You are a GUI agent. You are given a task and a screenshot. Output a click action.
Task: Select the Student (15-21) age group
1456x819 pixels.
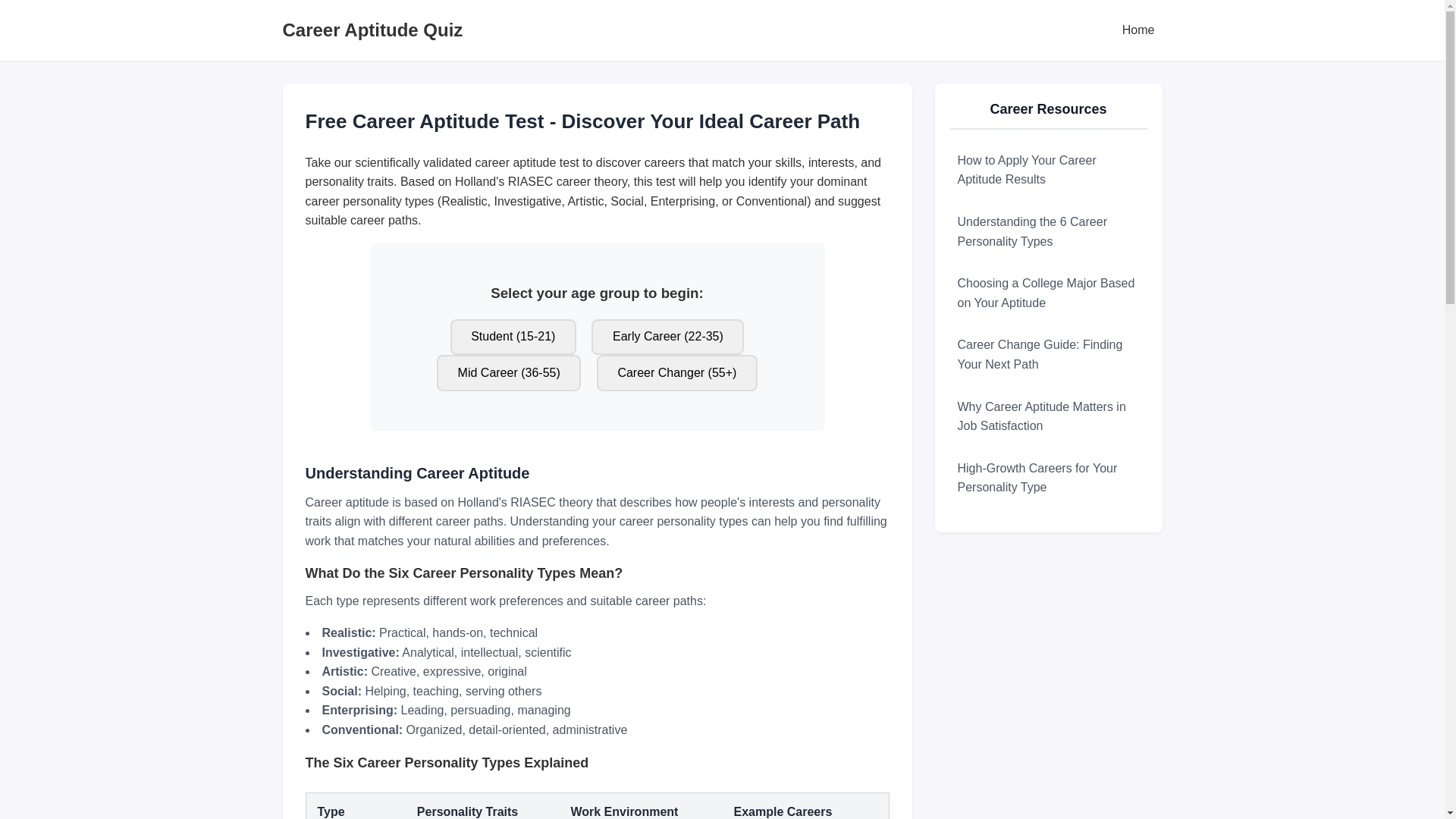(513, 337)
